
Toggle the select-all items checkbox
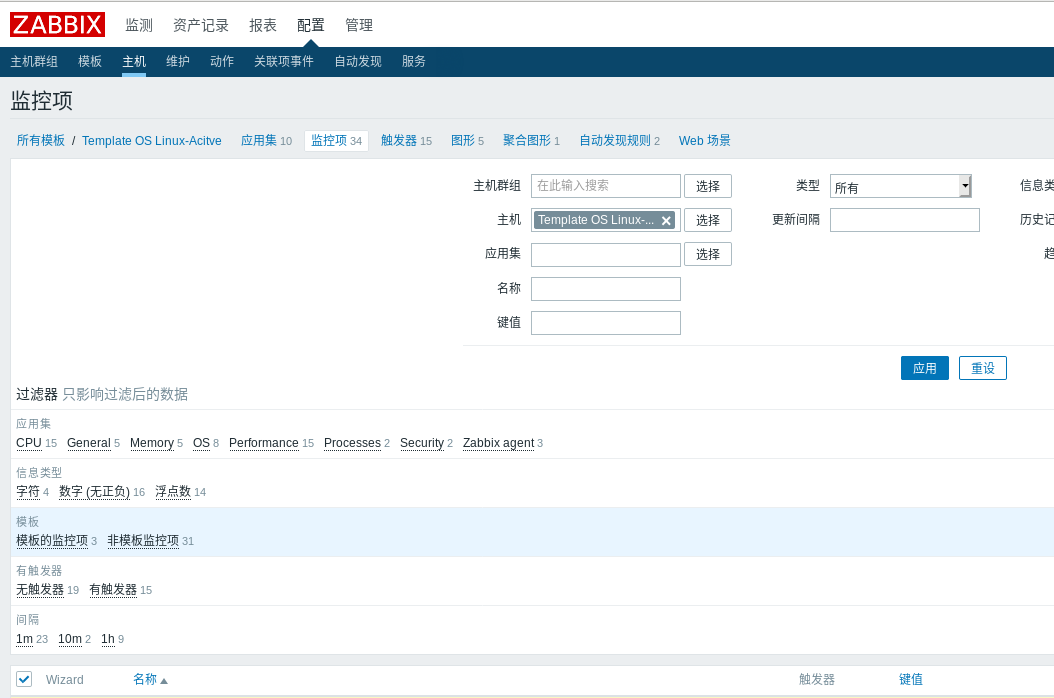click(24, 679)
